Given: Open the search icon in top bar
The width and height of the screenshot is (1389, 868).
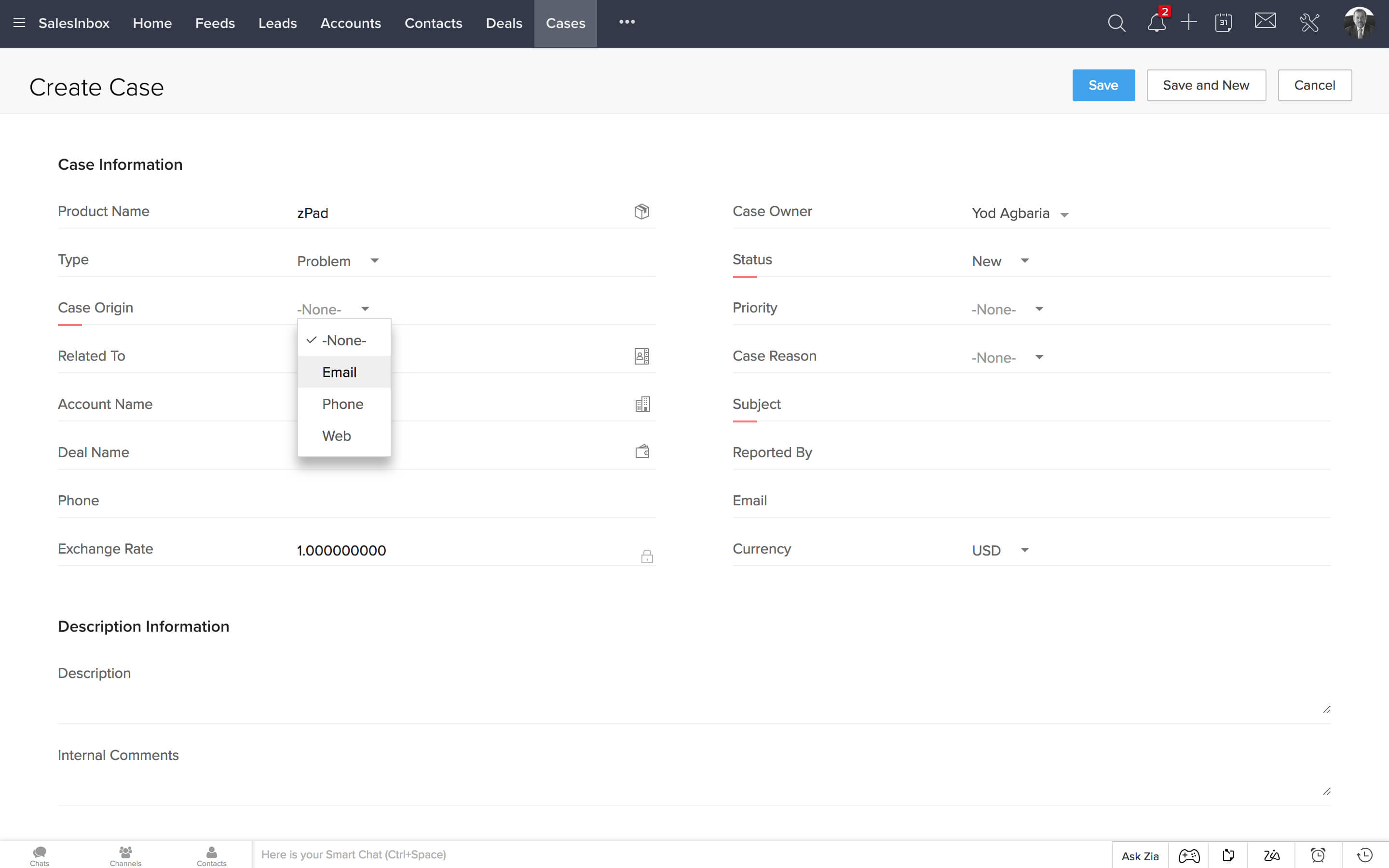Looking at the screenshot, I should tap(1117, 23).
